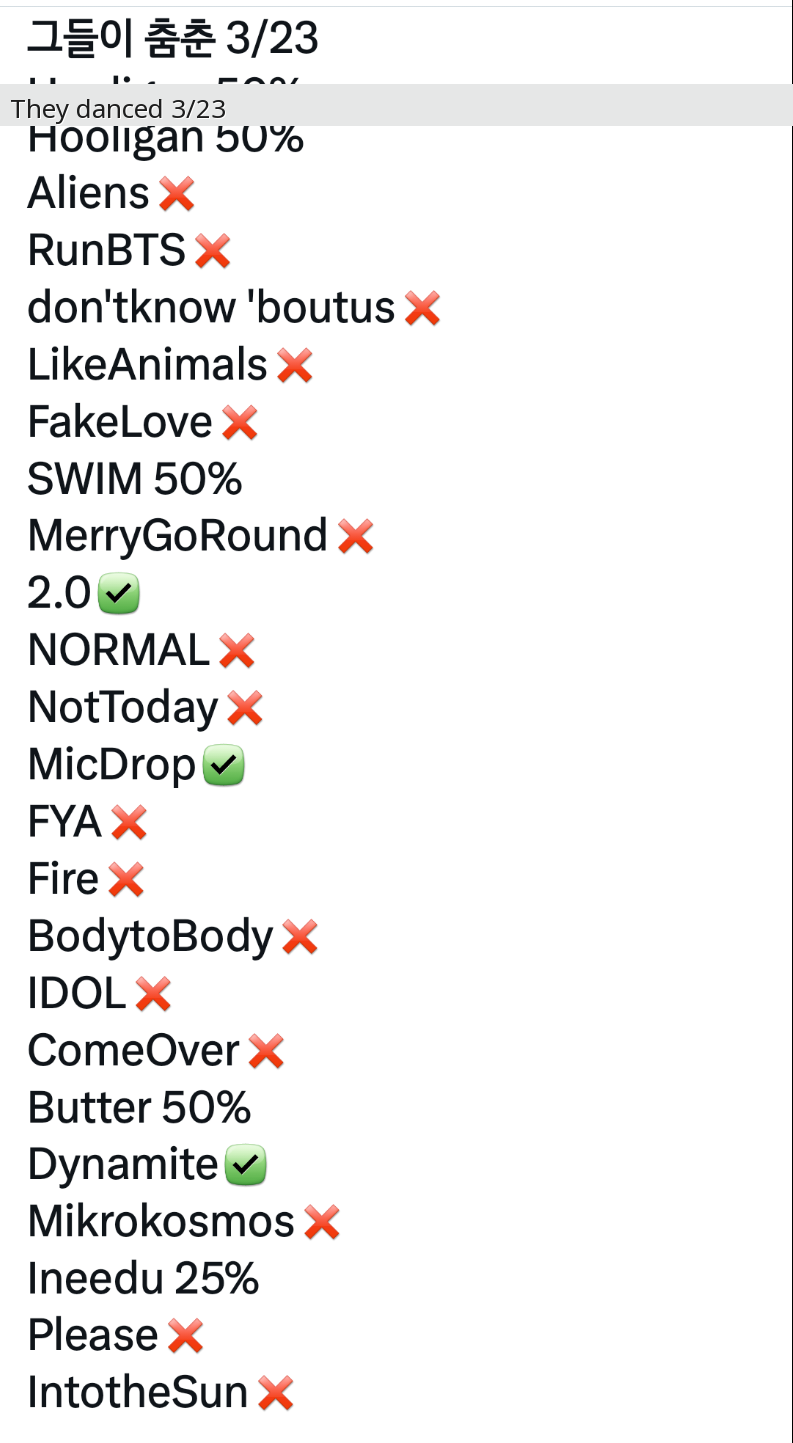Click the green check mark after Dynamite
The width and height of the screenshot is (793, 1443).
[x=246, y=1166]
